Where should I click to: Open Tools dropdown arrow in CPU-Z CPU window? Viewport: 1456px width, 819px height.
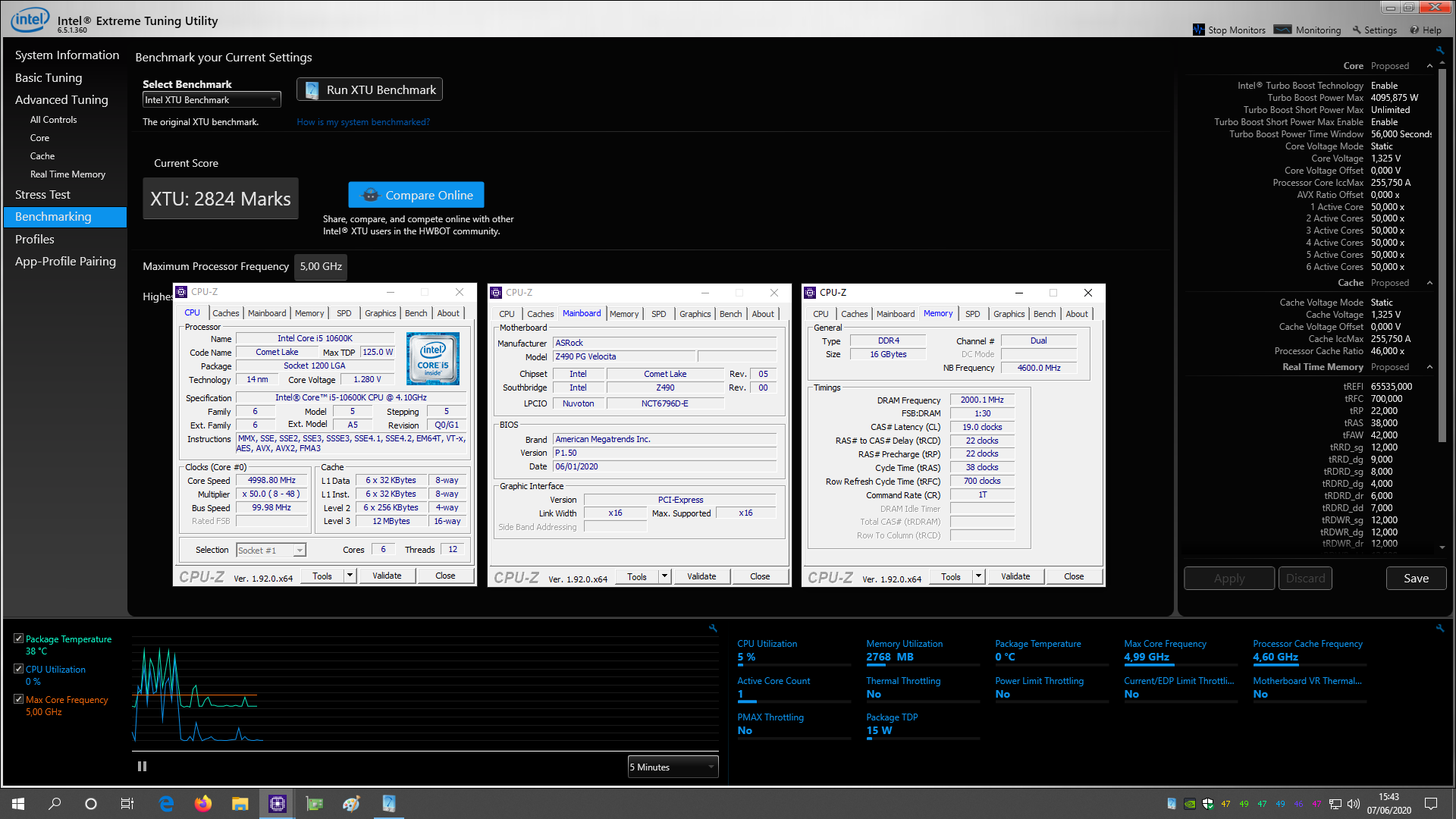tap(350, 576)
